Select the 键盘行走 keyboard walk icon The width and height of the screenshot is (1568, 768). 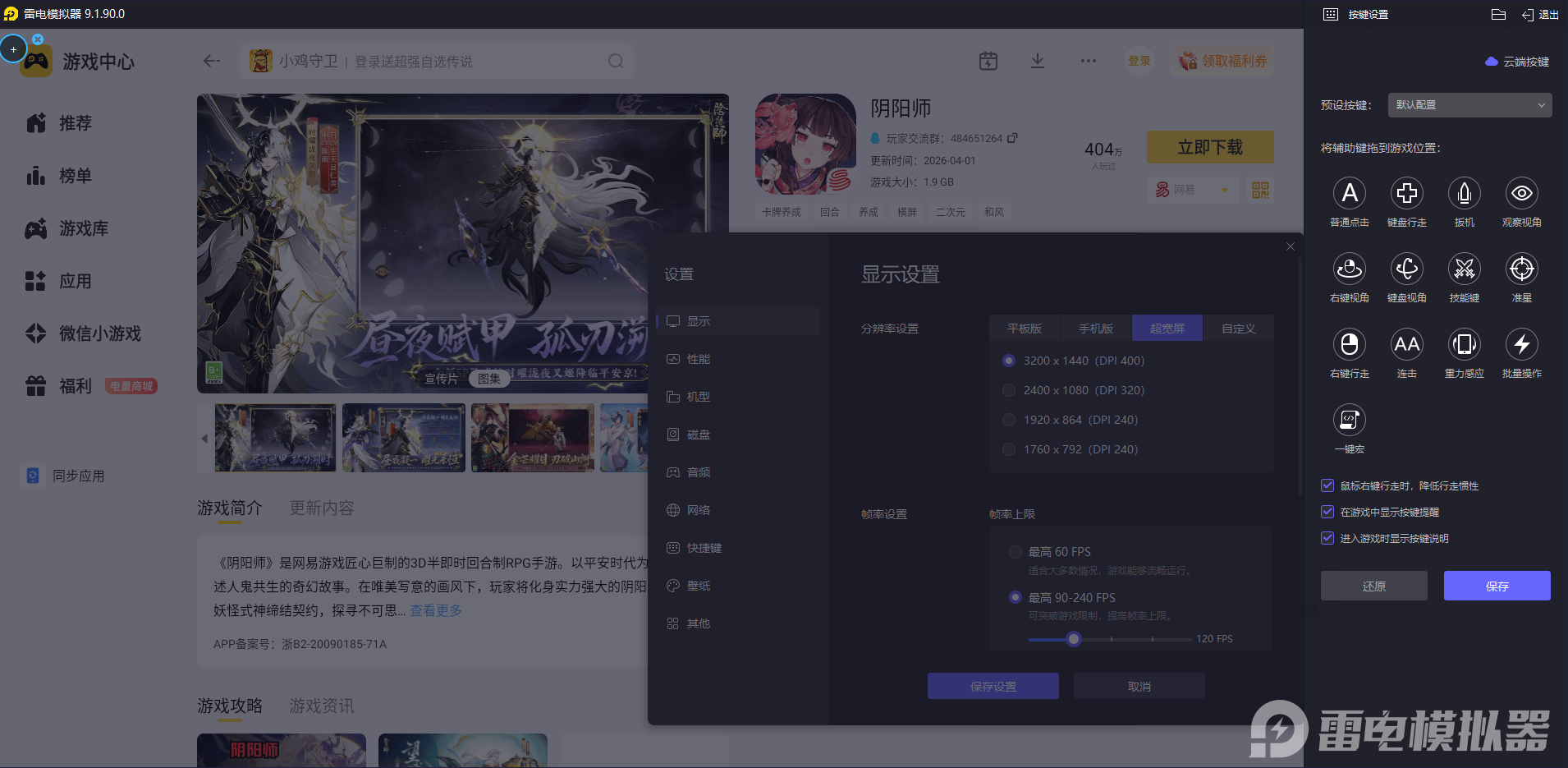click(x=1406, y=194)
